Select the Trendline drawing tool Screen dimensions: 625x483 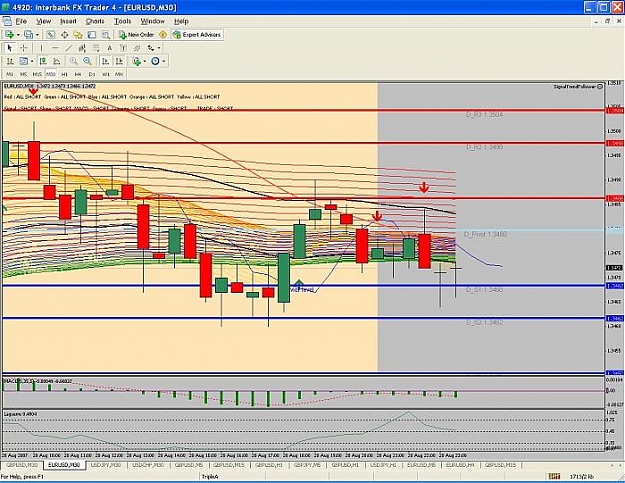tap(69, 48)
